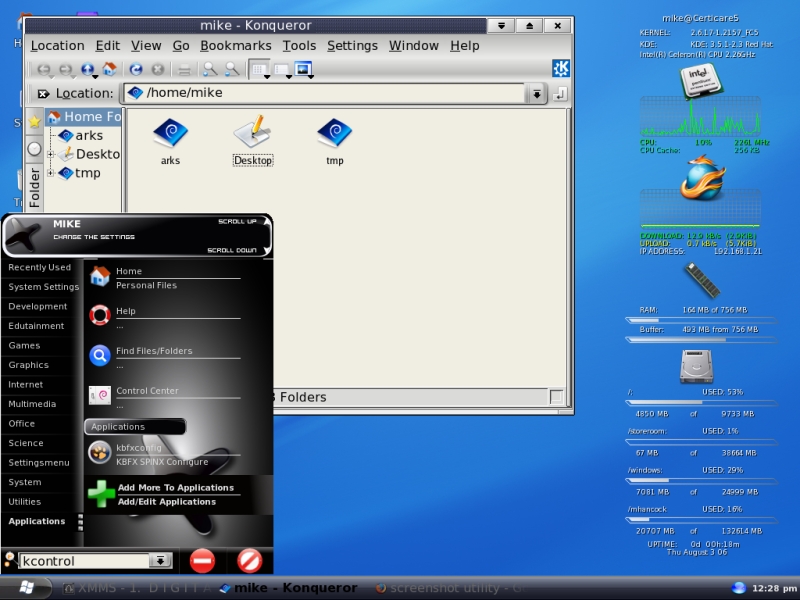Screen dimensions: 800x600
Task: Click the Forward arrow in Konqueror toolbar
Action: pos(66,69)
